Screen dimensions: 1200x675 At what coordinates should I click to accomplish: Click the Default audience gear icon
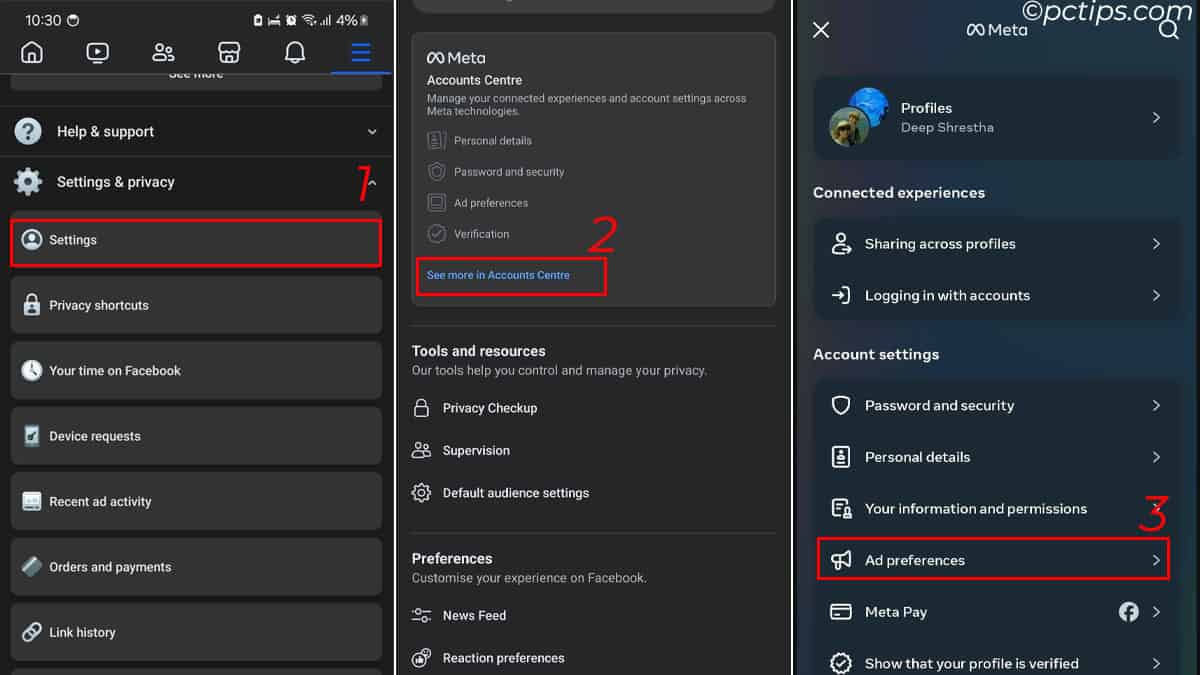click(x=421, y=493)
